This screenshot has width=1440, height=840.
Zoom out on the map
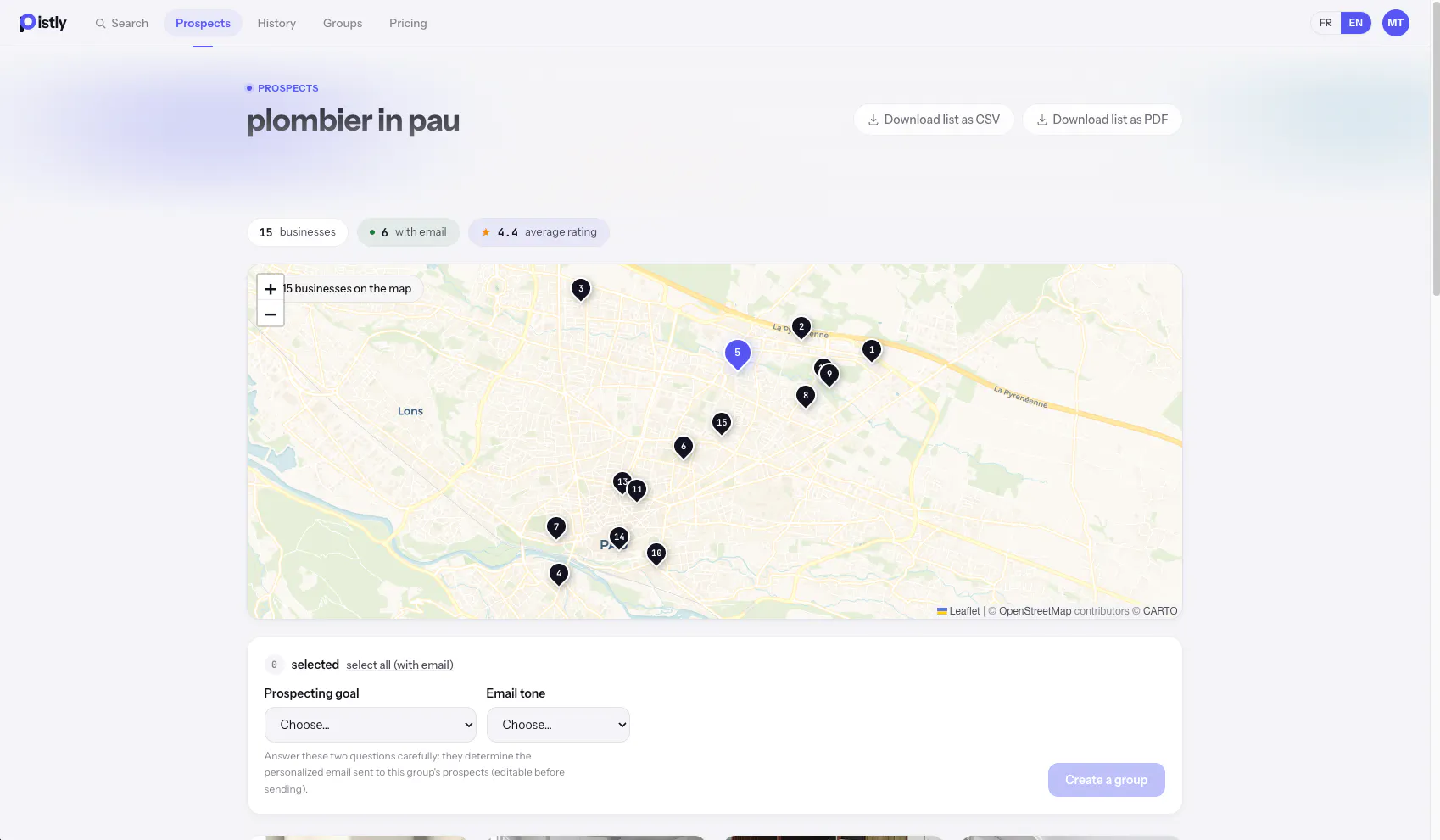click(271, 314)
